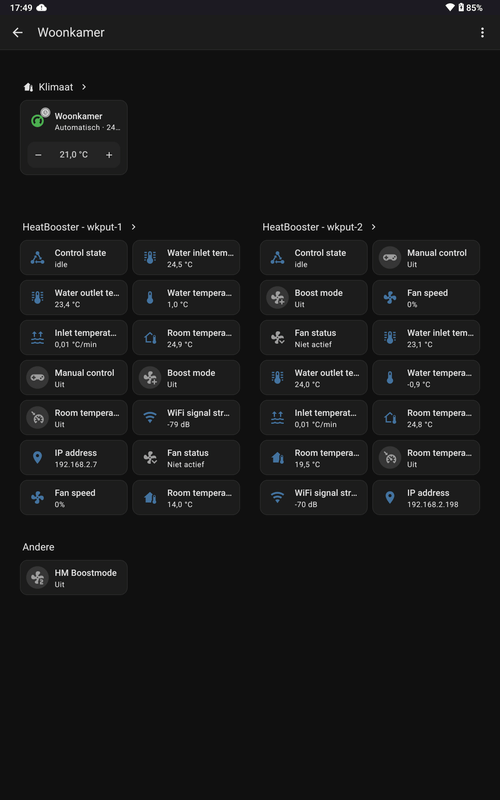Viewport: 500px width, 800px height.
Task: Click the Water inlet 23,1 °C icon
Action: pos(390,338)
